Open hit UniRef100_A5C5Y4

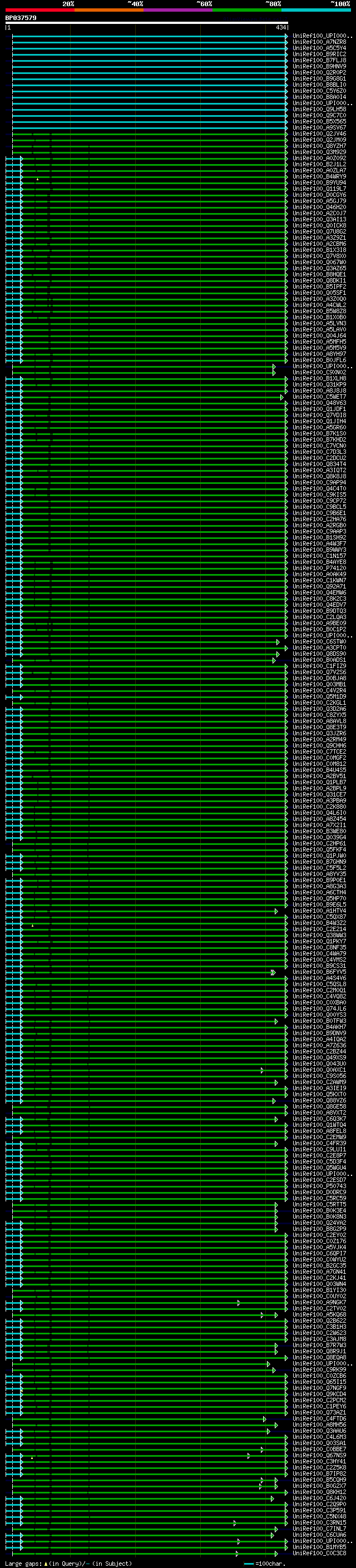319,48
